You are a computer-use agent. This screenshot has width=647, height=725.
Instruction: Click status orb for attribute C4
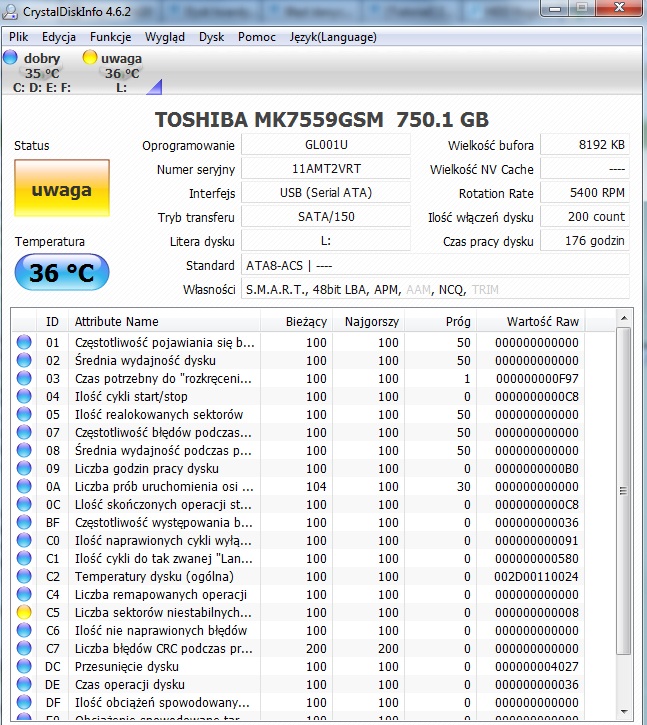[x=24, y=595]
